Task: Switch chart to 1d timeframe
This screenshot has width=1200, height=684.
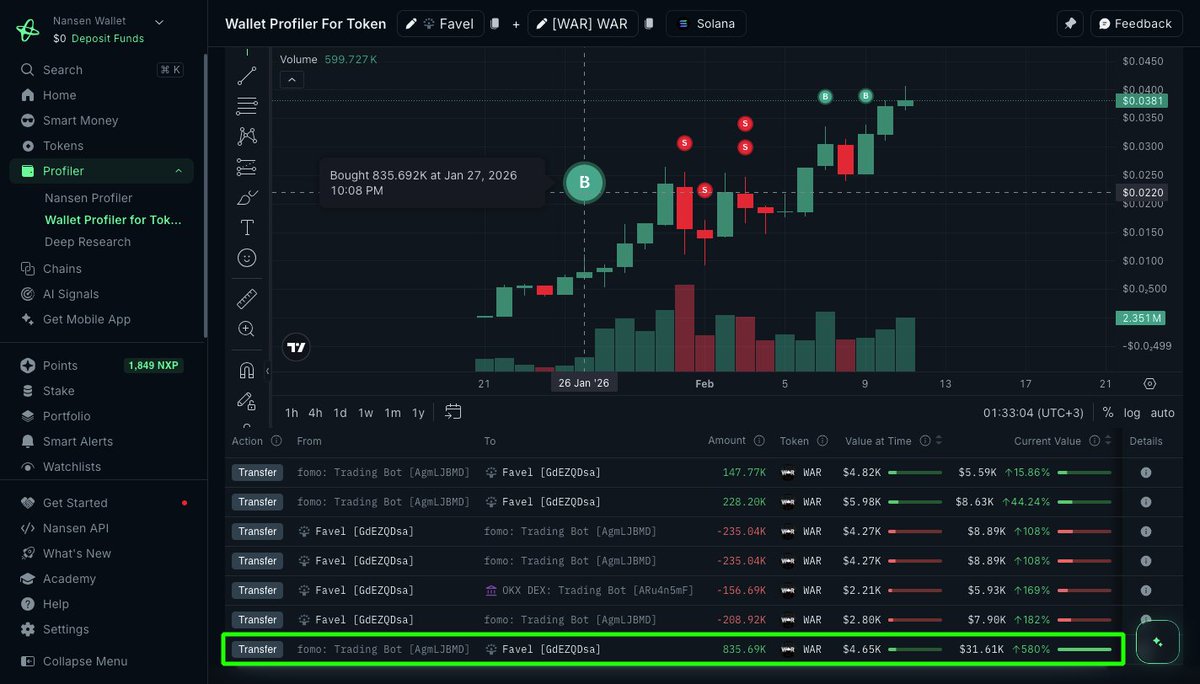Action: click(x=340, y=413)
